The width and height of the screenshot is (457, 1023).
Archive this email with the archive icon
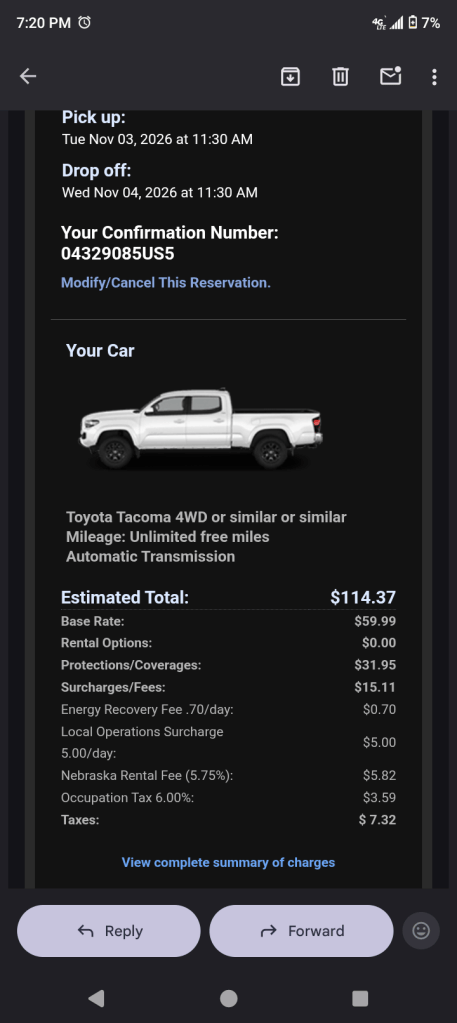pyautogui.click(x=290, y=76)
